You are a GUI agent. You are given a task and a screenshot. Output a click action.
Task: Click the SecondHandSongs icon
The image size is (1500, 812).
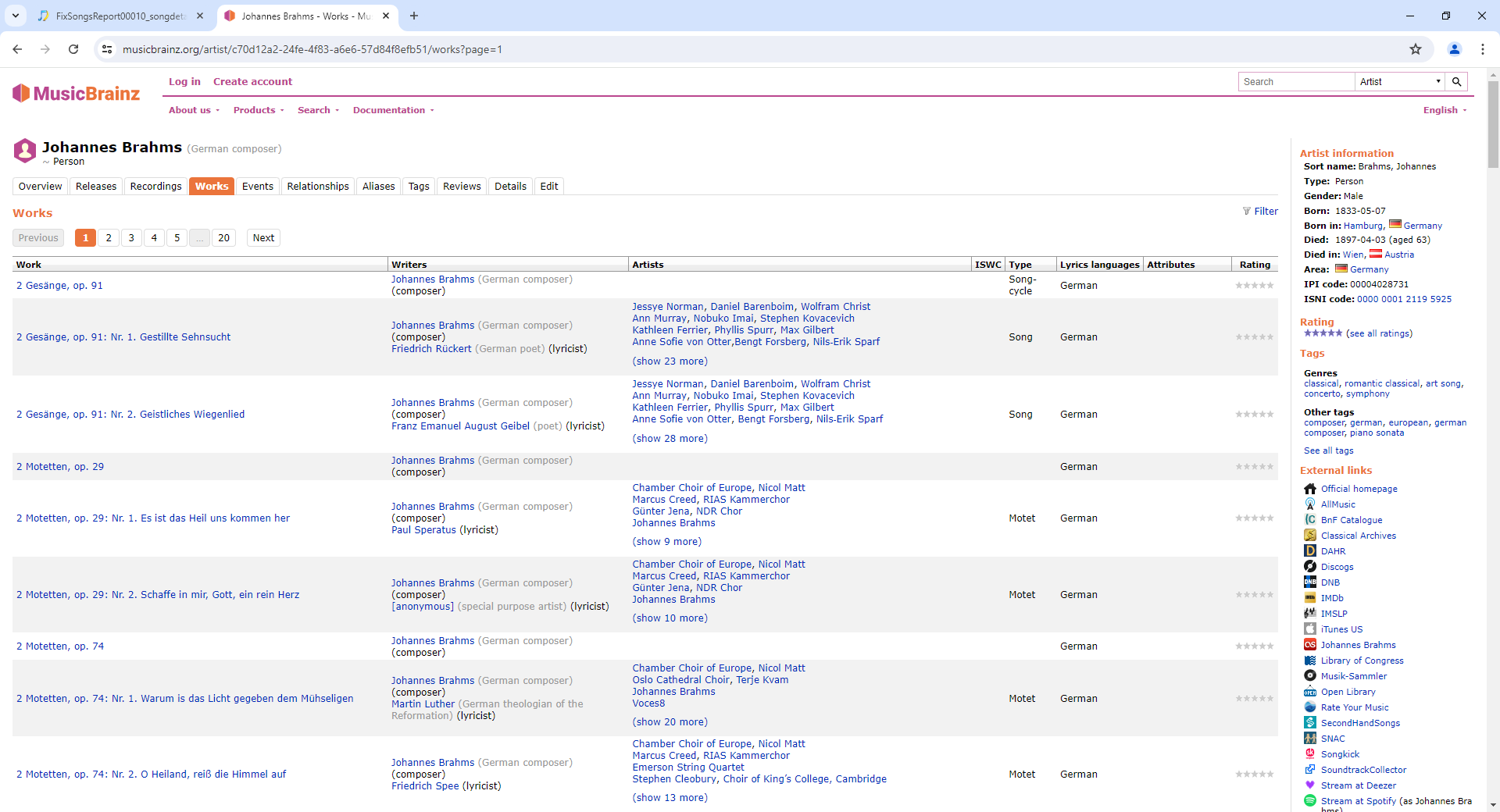click(x=1310, y=723)
